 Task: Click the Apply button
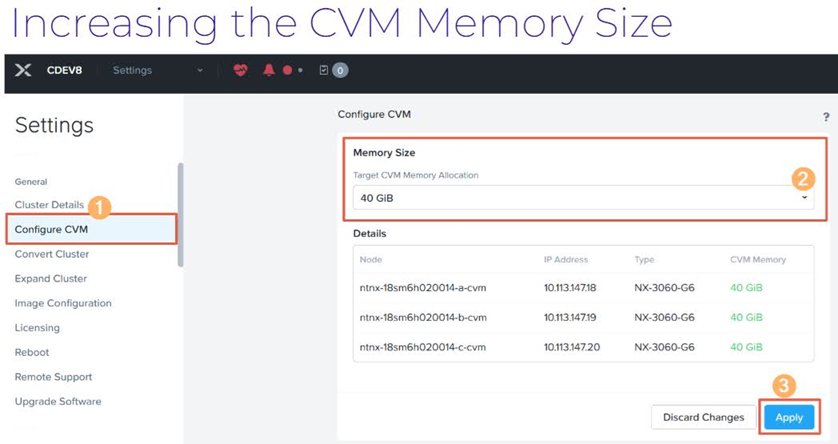click(789, 417)
